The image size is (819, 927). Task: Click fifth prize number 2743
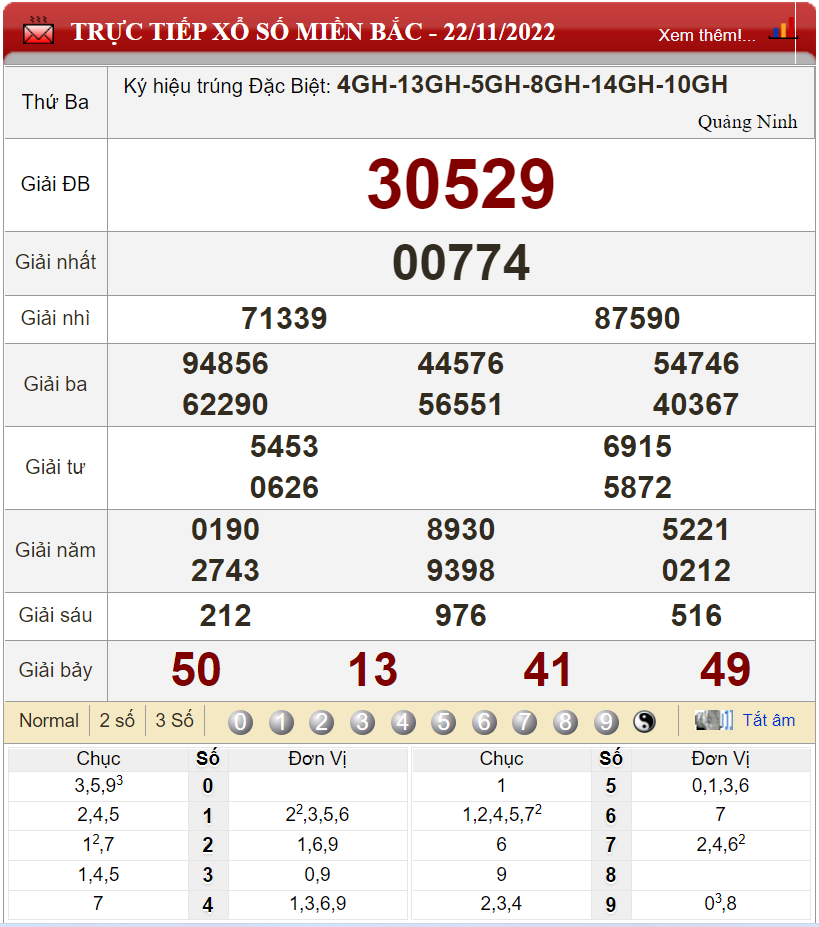coord(225,571)
